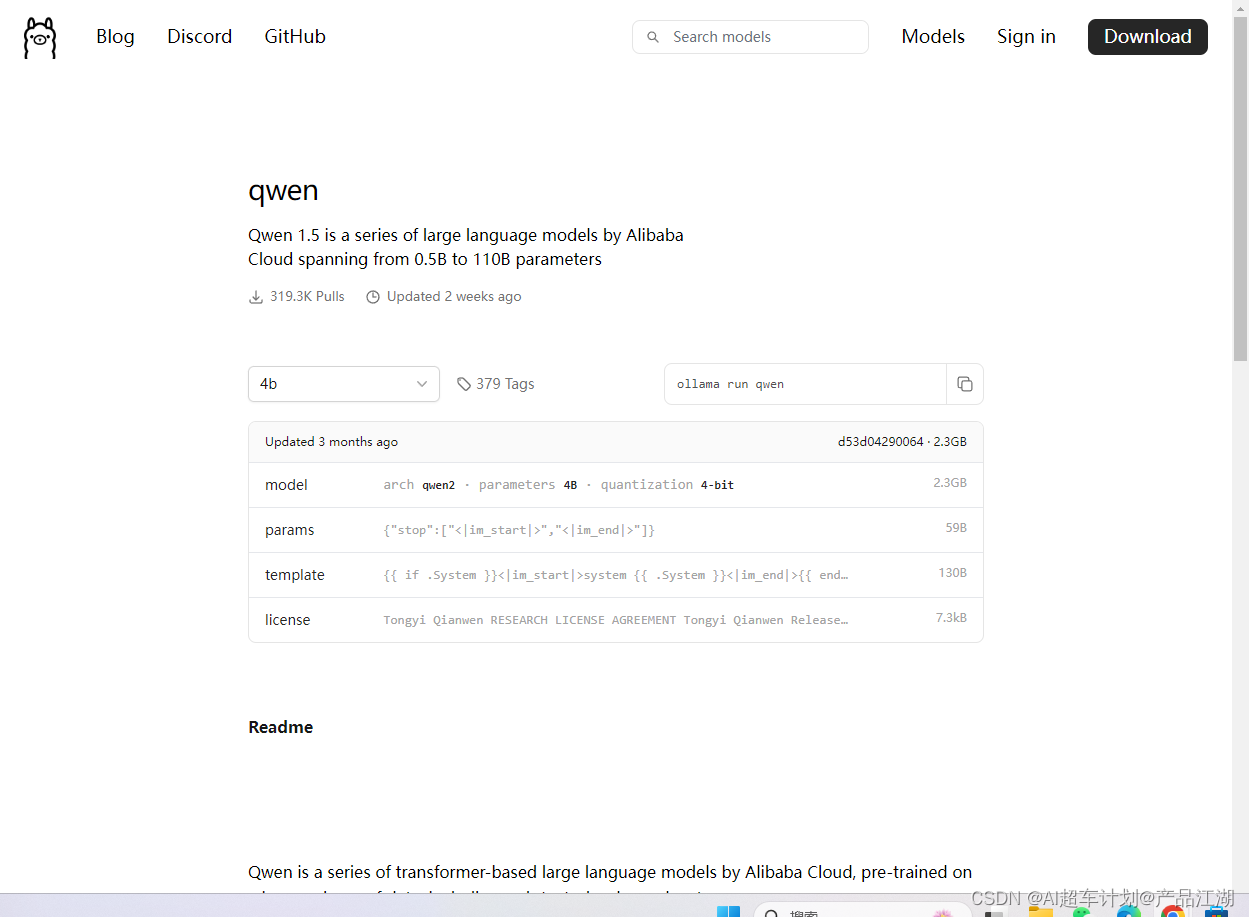Select the ollama run qwen command field

[x=805, y=384]
